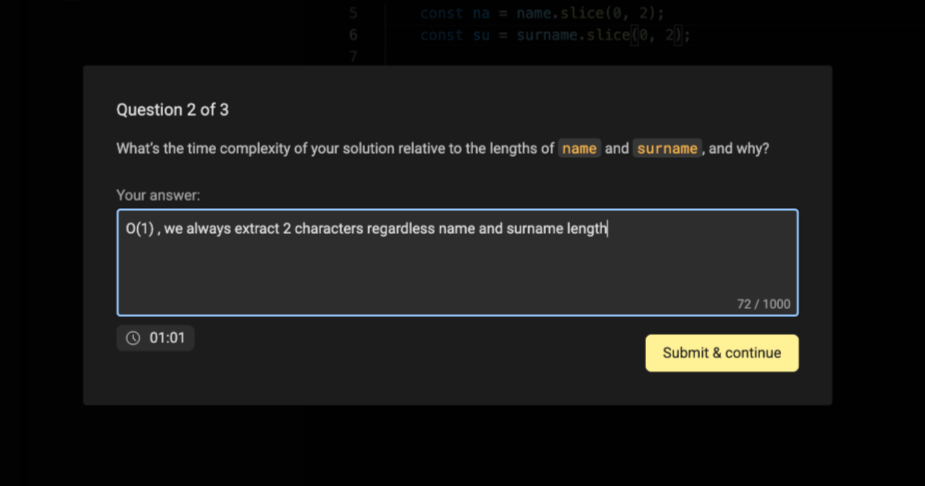
Task: Click the Your answer: label
Action: click(158, 195)
